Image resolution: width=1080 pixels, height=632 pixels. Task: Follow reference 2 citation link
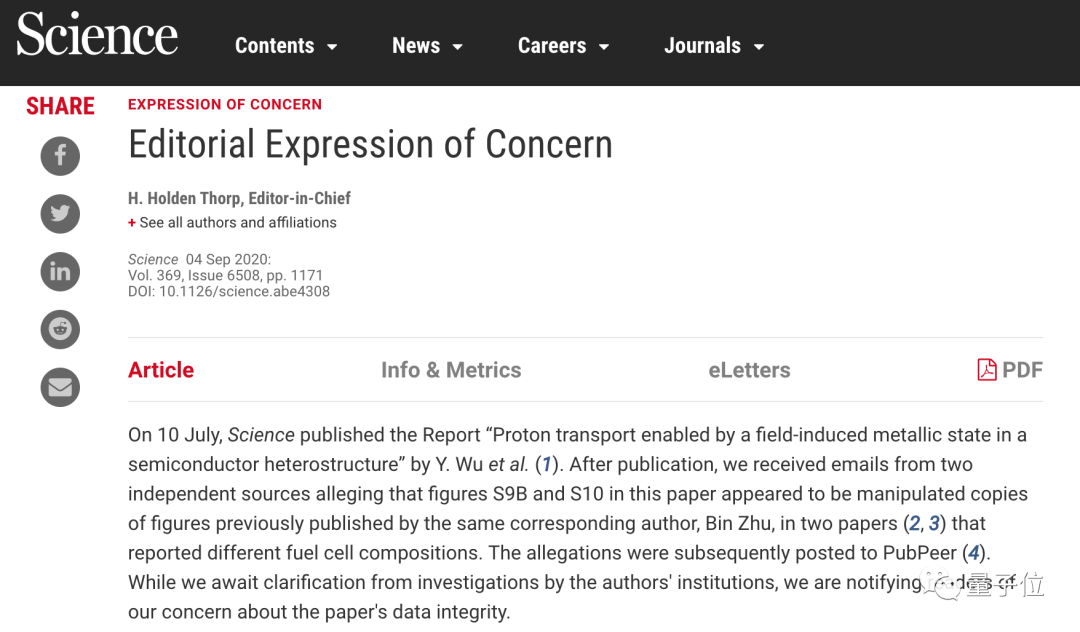[914, 523]
